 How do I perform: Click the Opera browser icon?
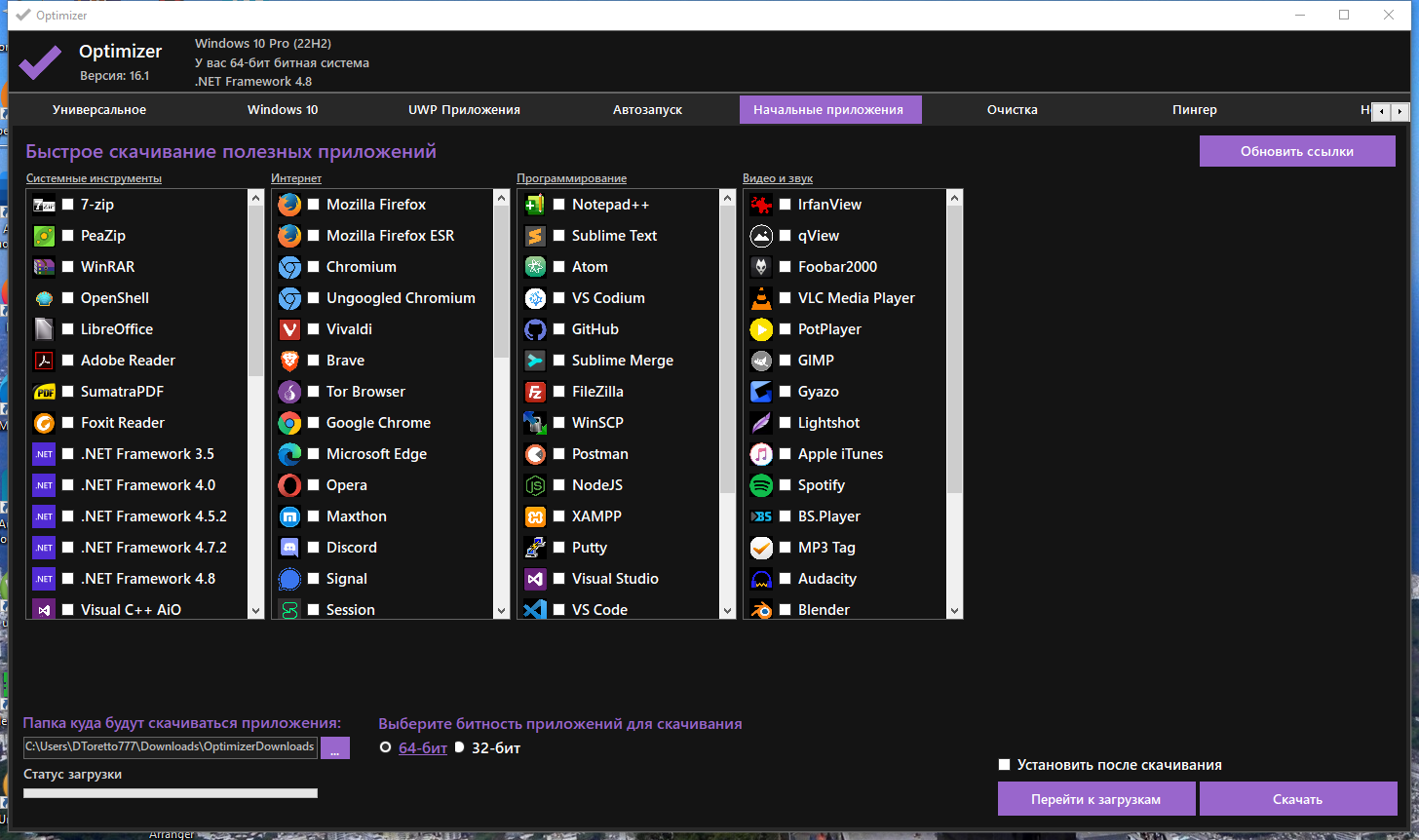289,485
